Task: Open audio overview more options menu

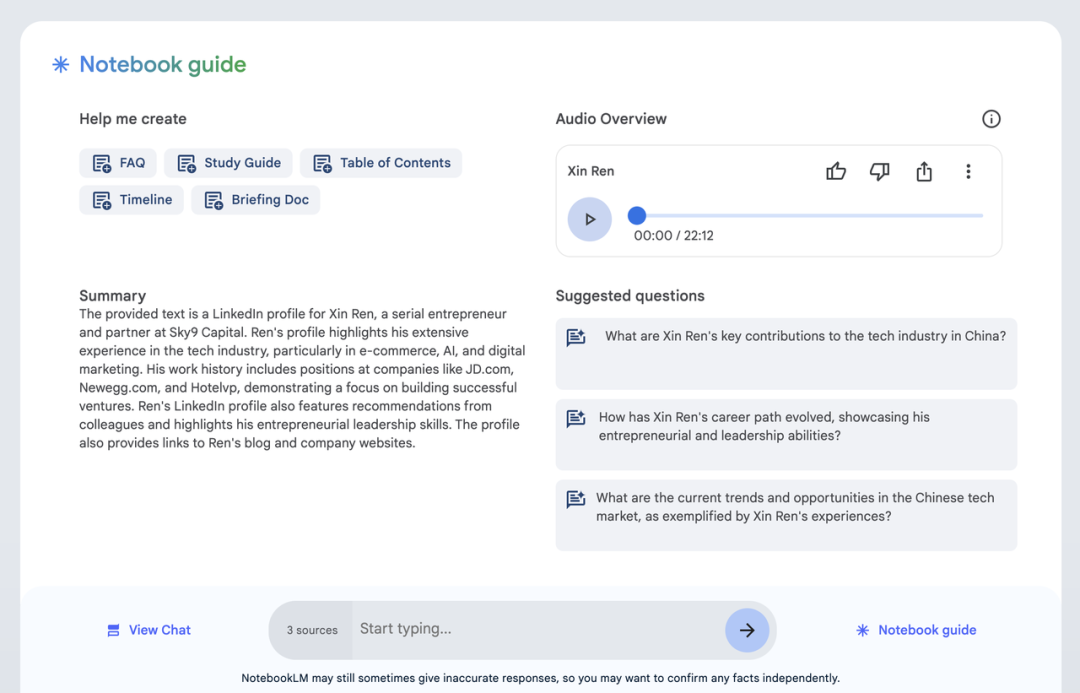Action: (968, 171)
